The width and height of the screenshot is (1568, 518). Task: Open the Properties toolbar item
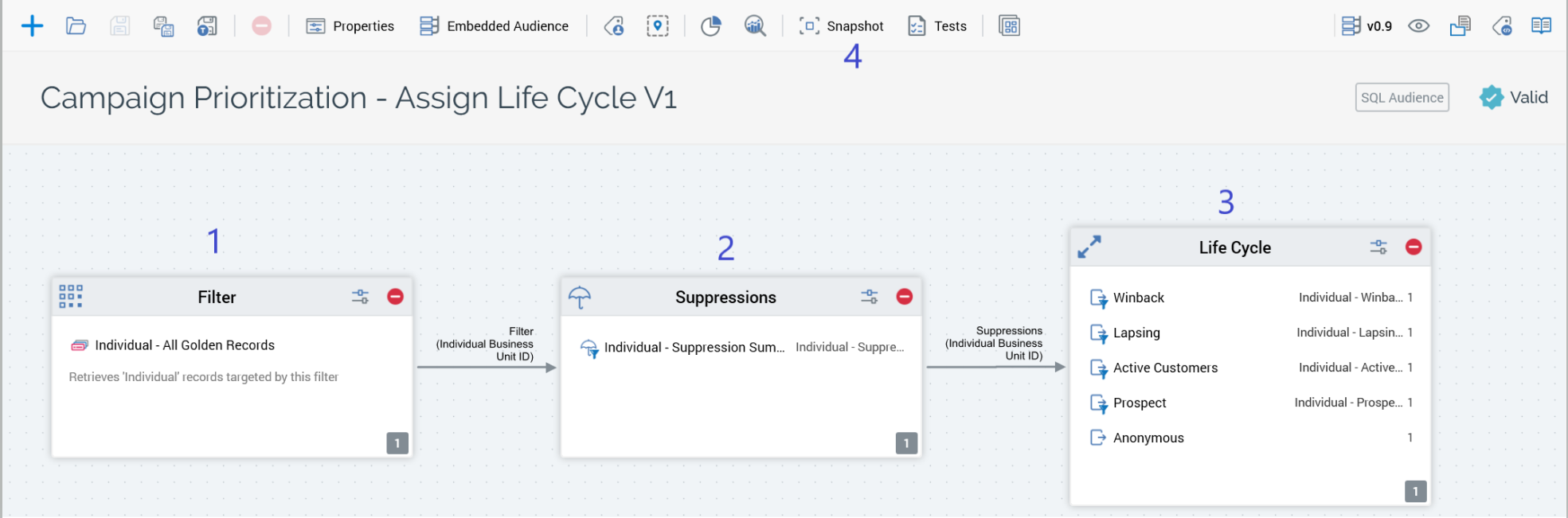tap(350, 26)
